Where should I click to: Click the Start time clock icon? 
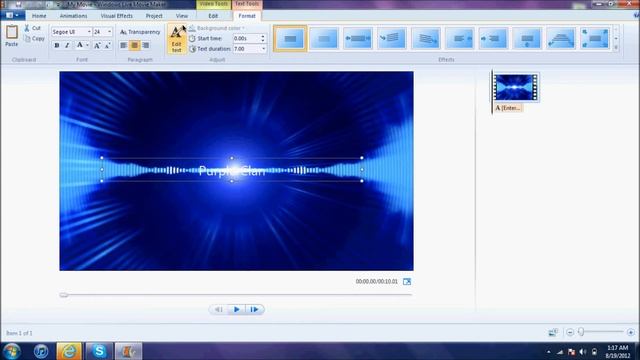[192, 38]
